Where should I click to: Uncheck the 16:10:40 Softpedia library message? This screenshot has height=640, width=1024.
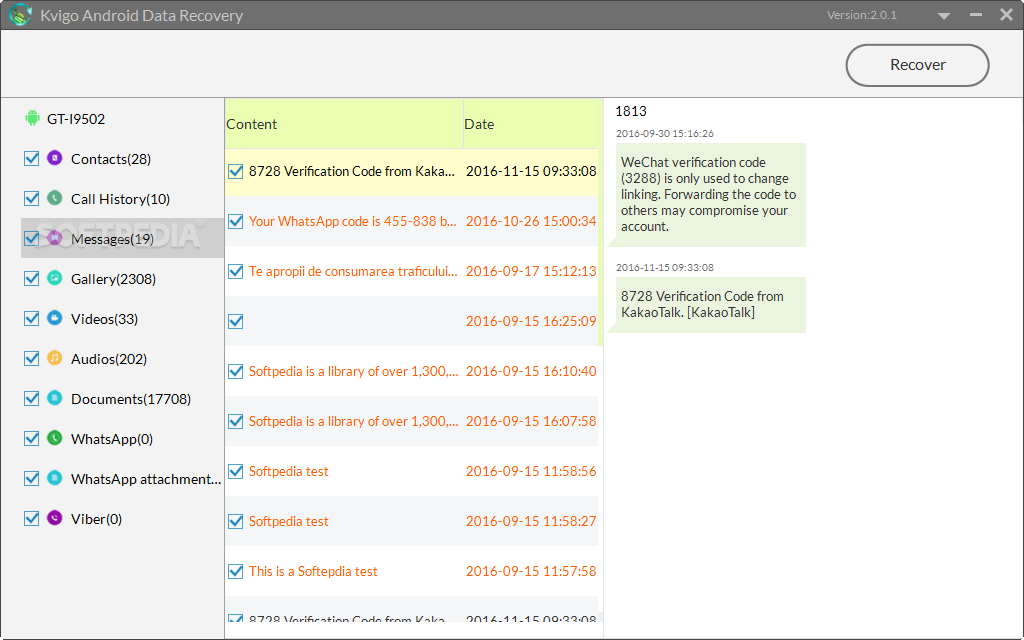click(x=236, y=371)
